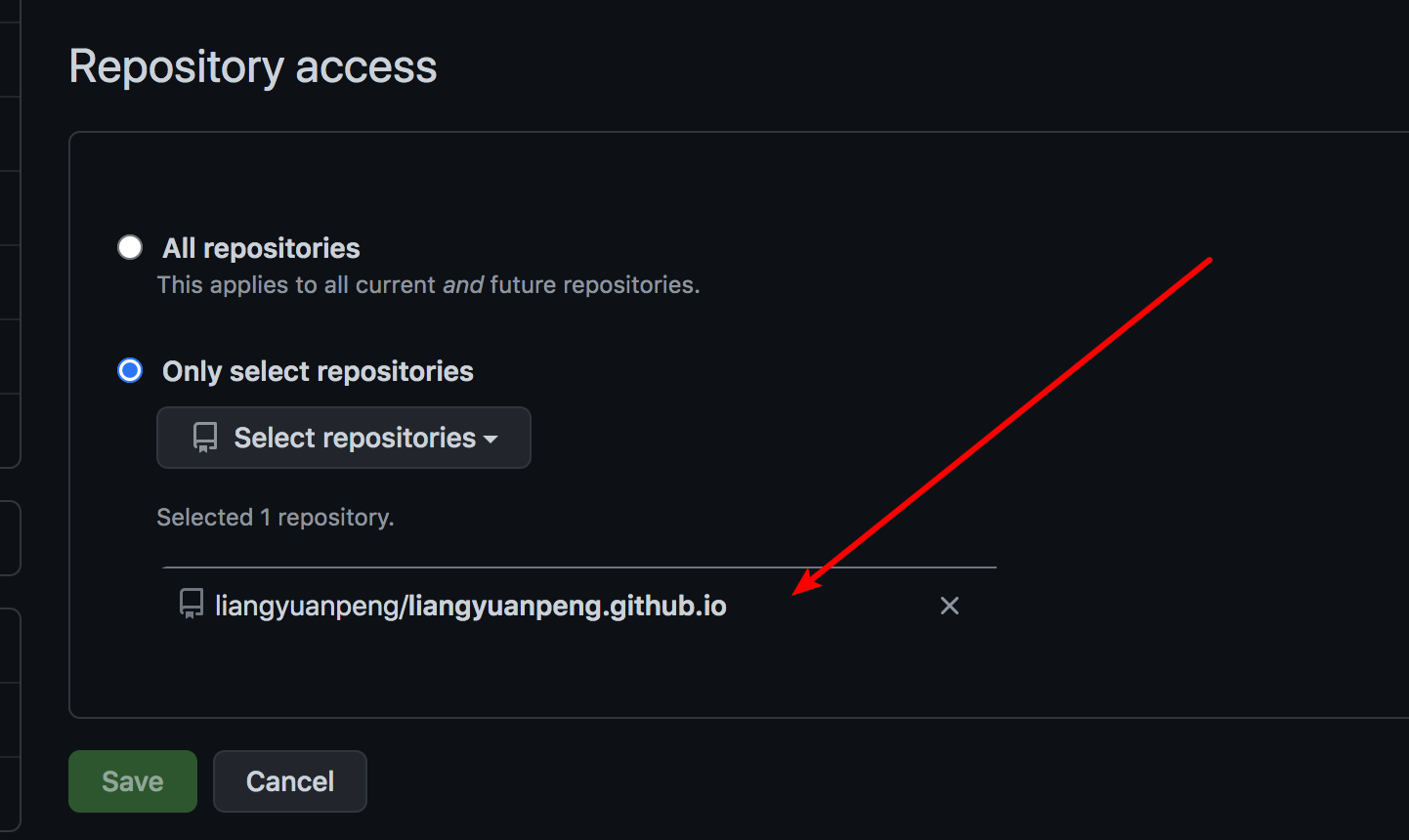Image resolution: width=1409 pixels, height=840 pixels.
Task: Open the liangyuanpeng.github.io repository name link
Action: (x=568, y=606)
